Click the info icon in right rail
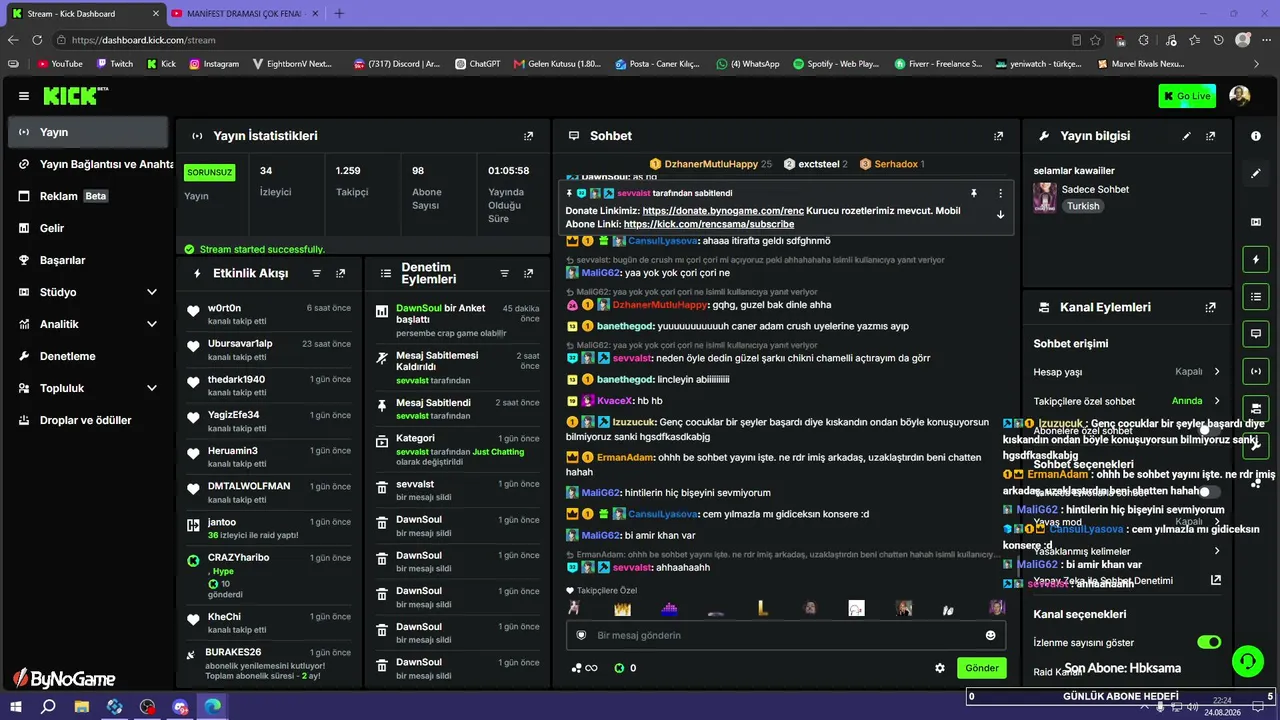The width and height of the screenshot is (1280, 720). click(x=1256, y=136)
